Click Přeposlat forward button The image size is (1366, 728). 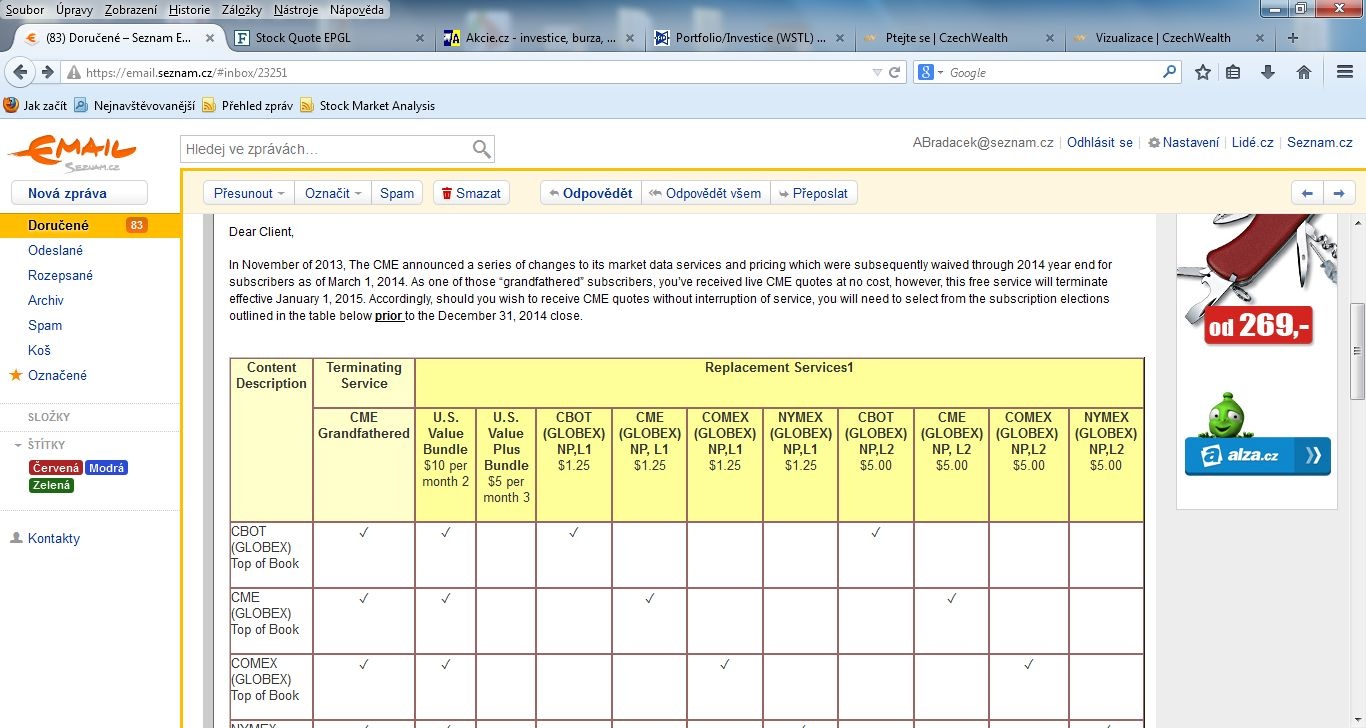click(813, 193)
